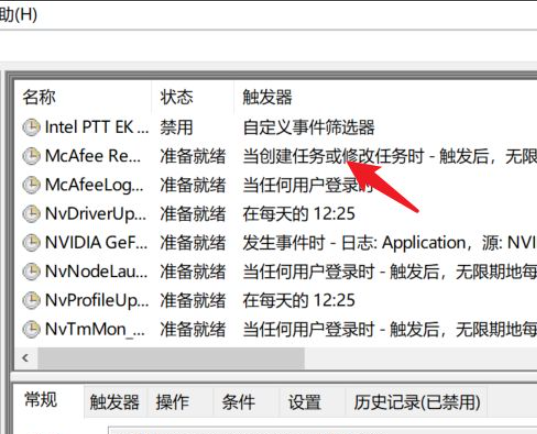Open the 帮助(H) menu
Image resolution: width=537 pixels, height=434 pixels.
(18, 15)
